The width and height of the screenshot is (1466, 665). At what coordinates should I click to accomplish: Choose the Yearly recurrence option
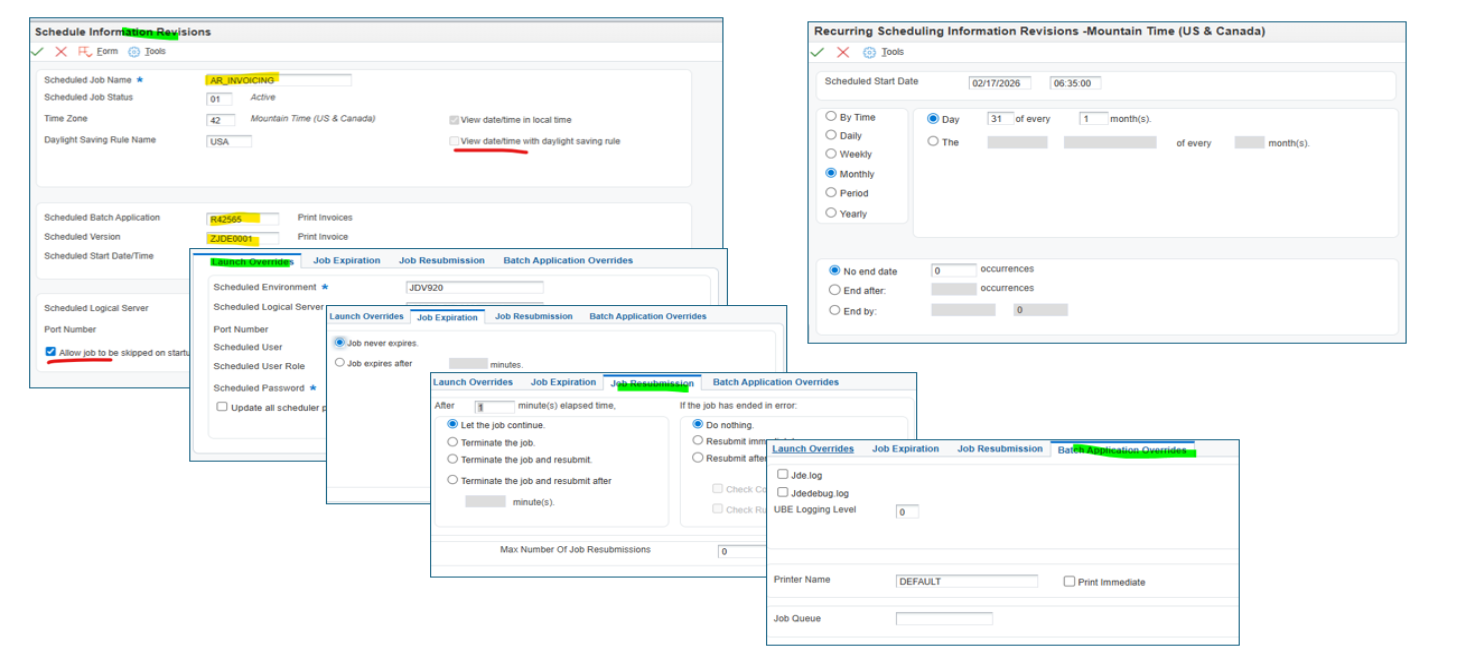click(x=831, y=212)
